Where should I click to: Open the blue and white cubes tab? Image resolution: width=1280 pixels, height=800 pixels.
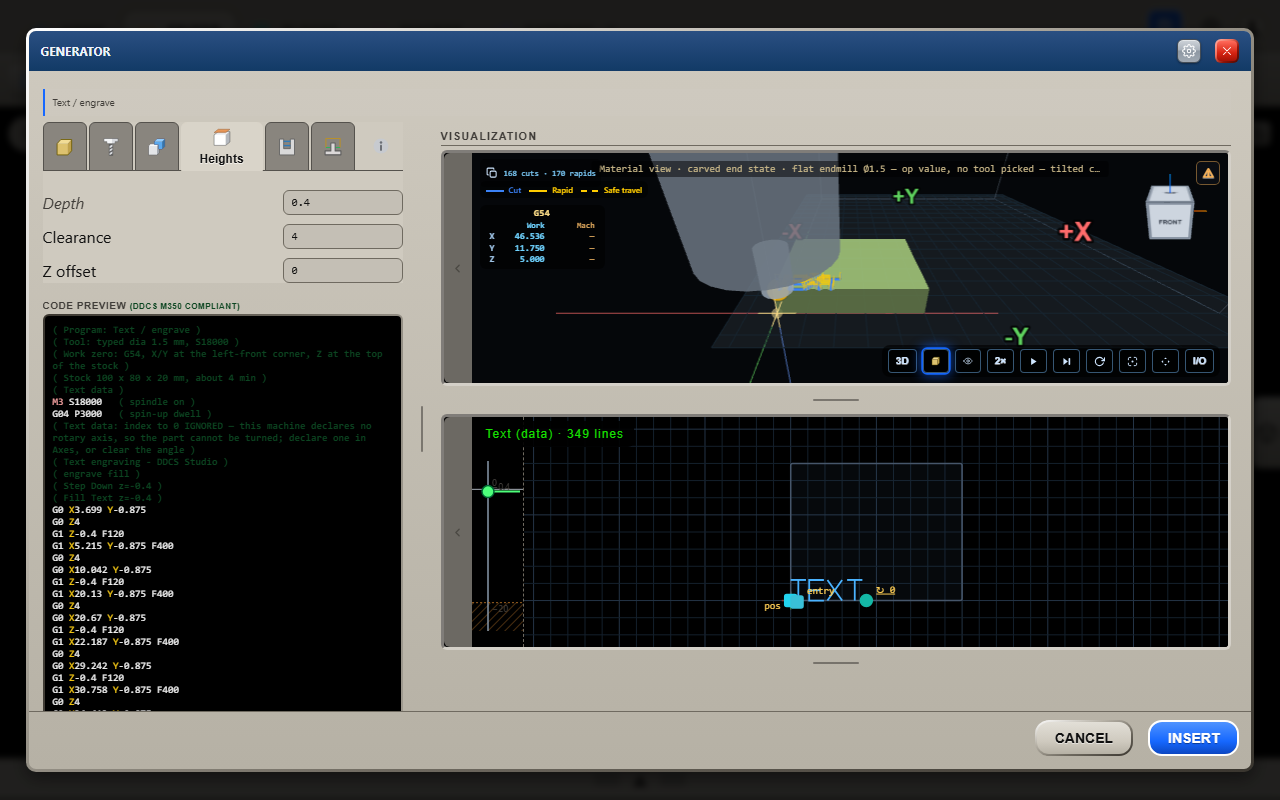pyautogui.click(x=157, y=147)
